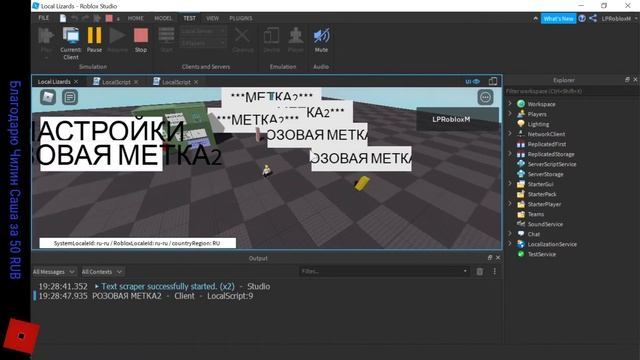
Task: Open the Output options three-dot menu
Action: (494, 271)
